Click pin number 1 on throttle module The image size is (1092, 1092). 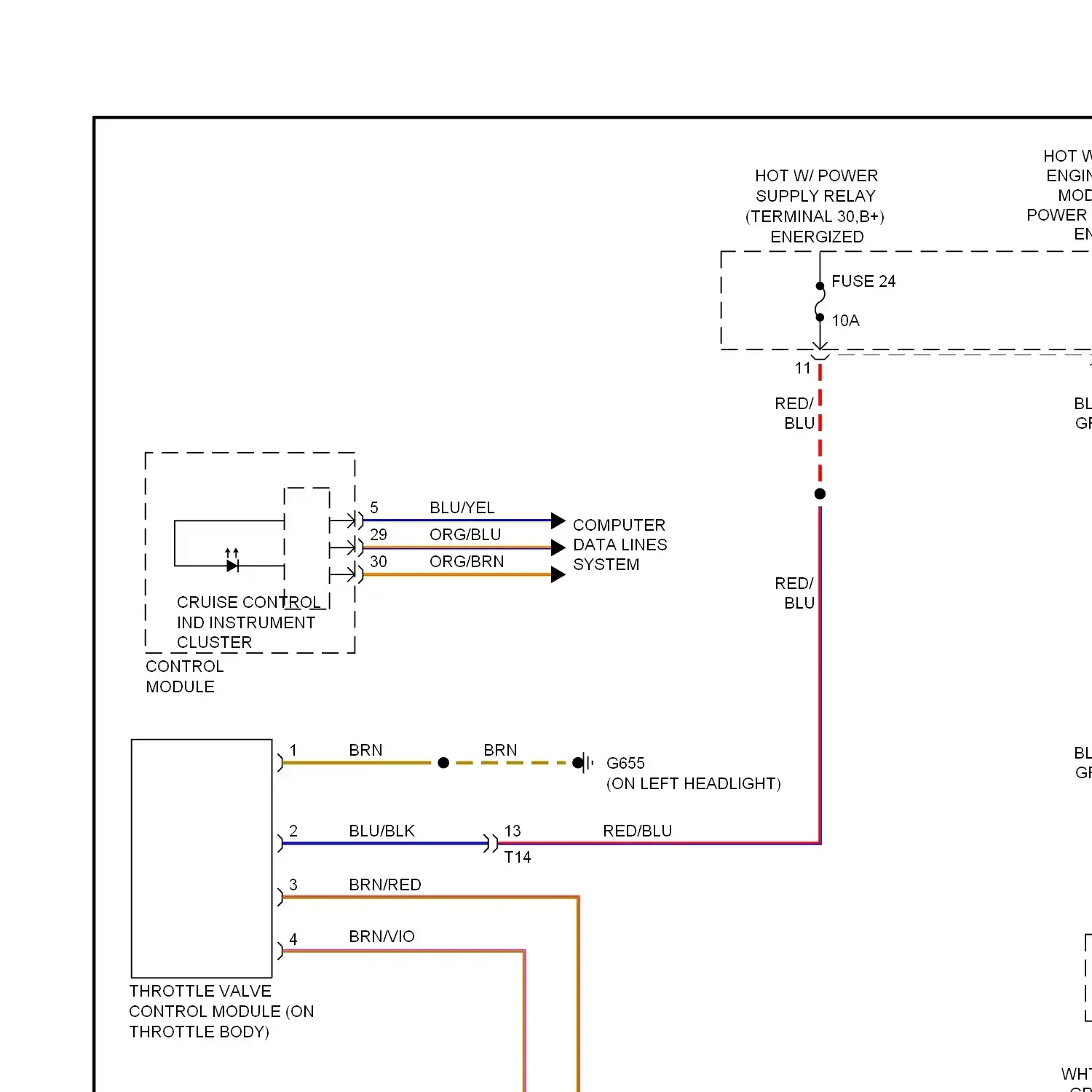(x=293, y=750)
